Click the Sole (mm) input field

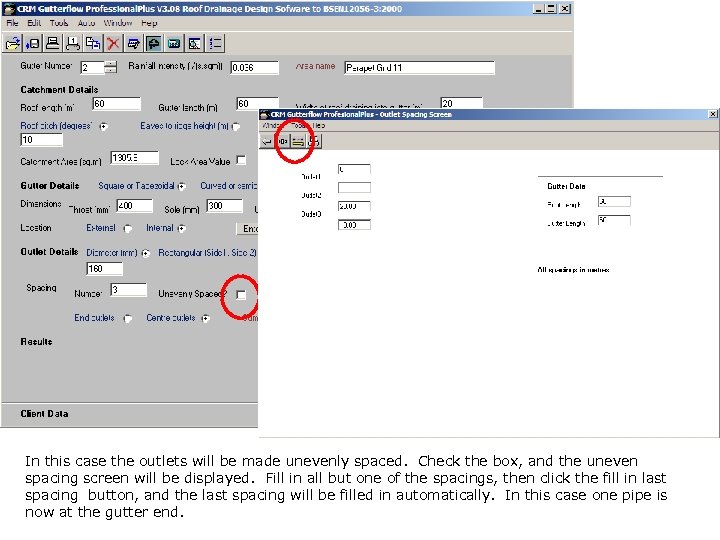coord(225,206)
